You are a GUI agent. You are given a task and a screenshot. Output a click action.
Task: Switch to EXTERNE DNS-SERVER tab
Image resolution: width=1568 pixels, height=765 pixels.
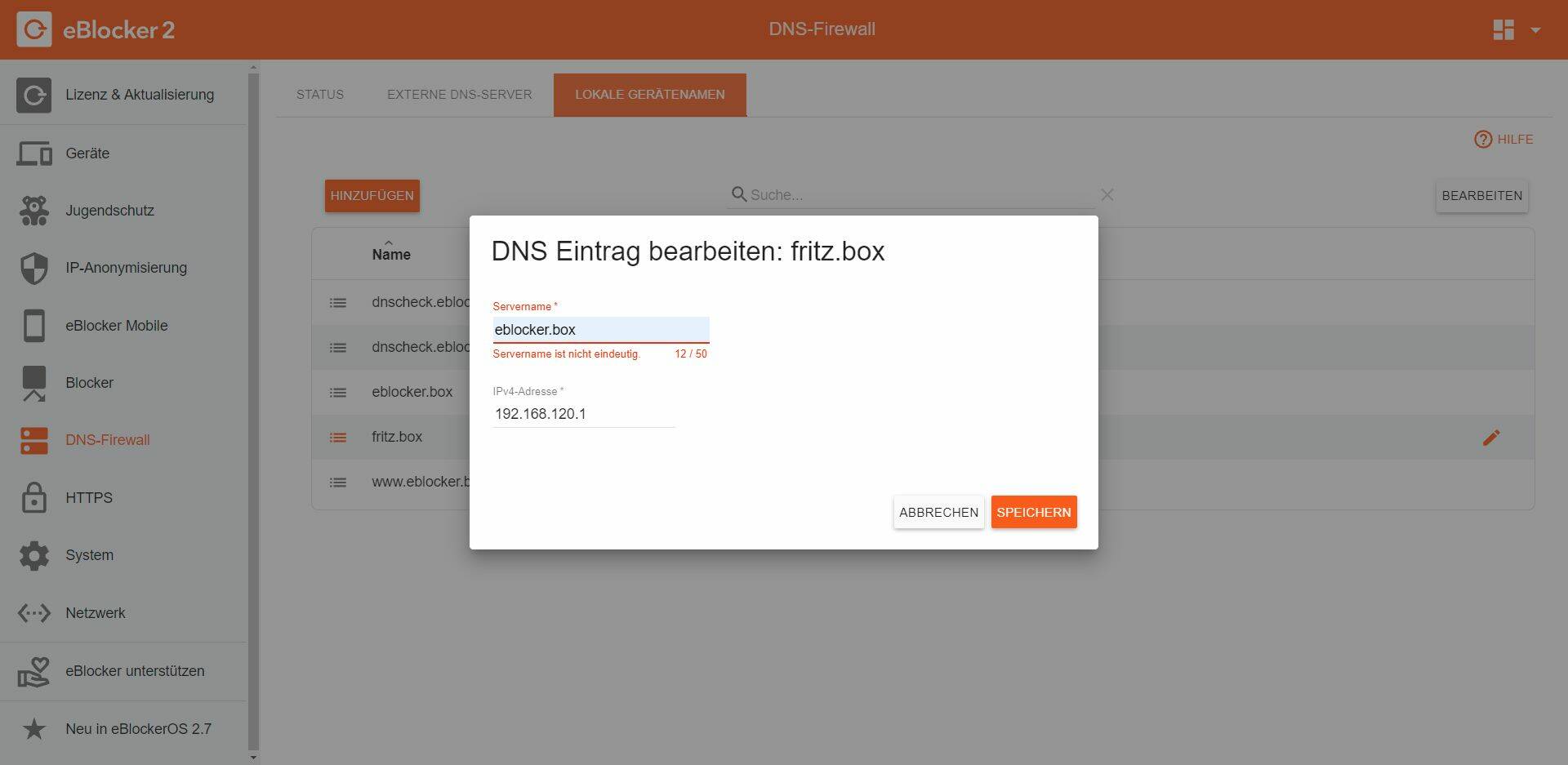coord(460,95)
